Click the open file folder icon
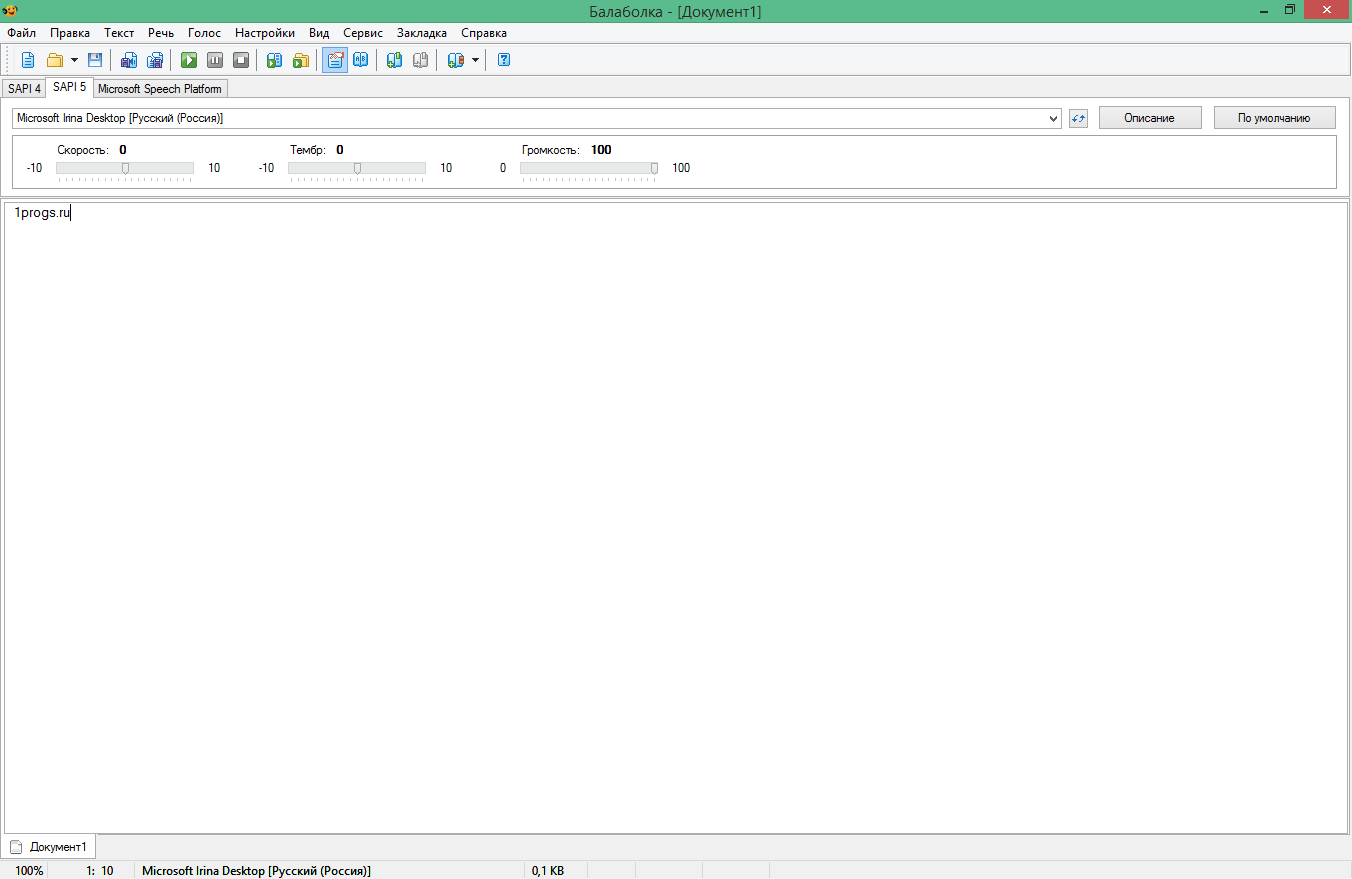The height and width of the screenshot is (879, 1352). (x=55, y=60)
